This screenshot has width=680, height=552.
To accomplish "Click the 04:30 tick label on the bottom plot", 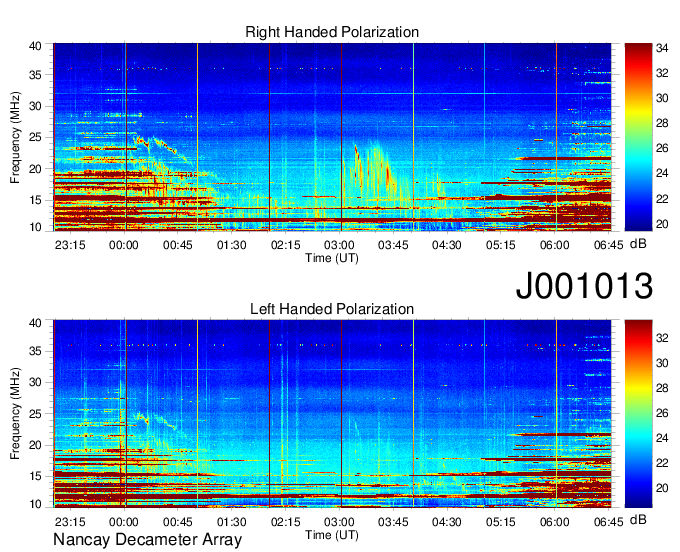I will (447, 522).
